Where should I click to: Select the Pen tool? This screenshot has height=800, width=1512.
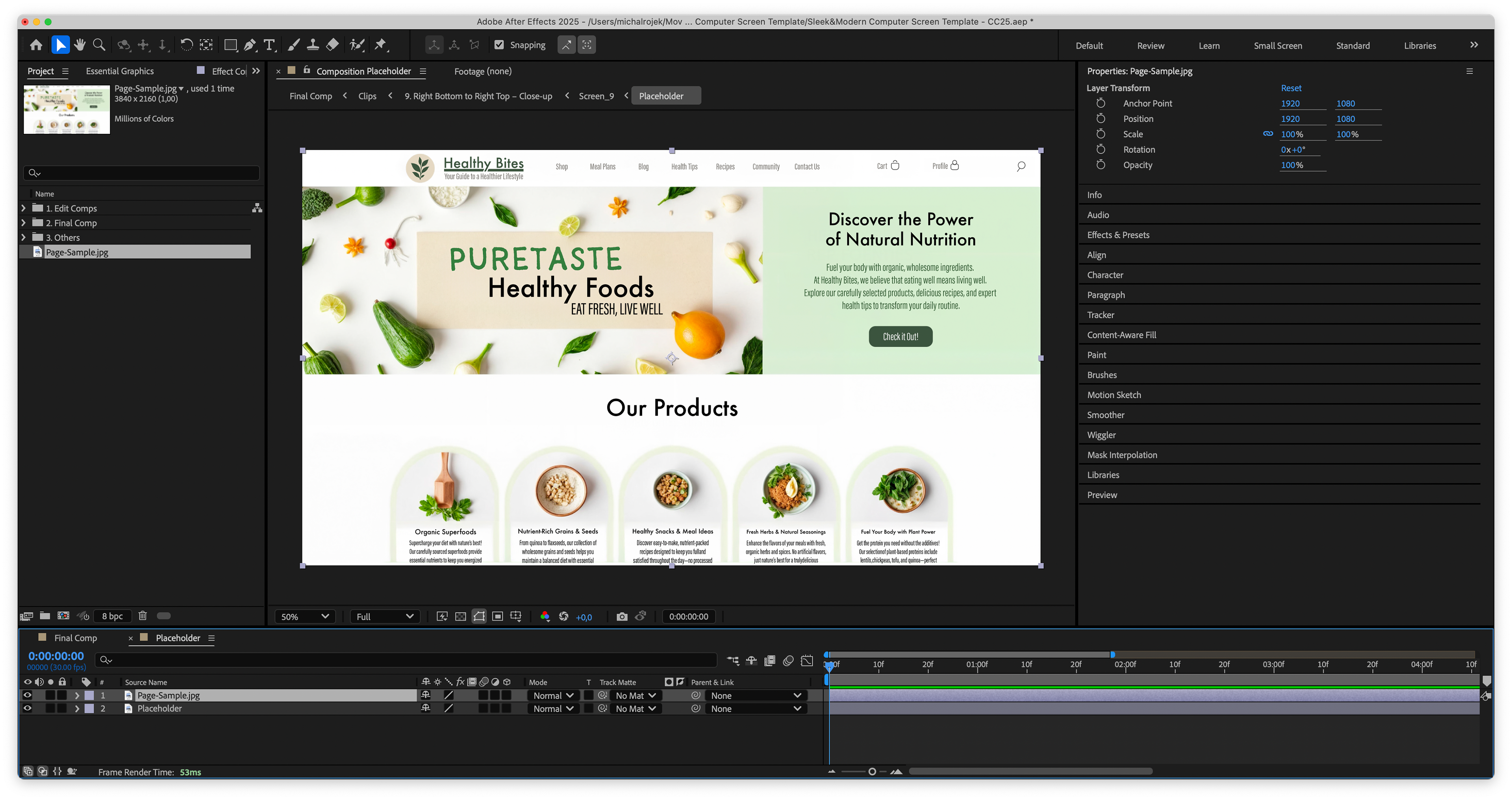tap(250, 45)
